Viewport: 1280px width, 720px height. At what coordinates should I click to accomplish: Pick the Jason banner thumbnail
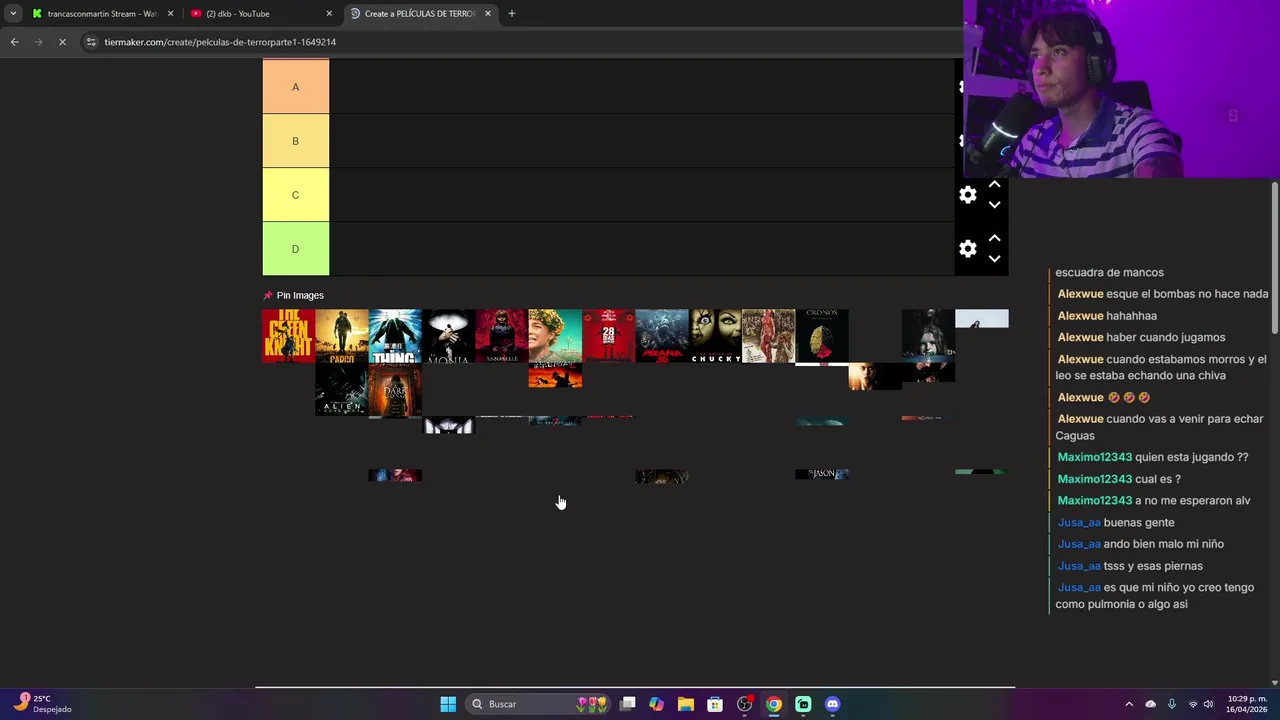[x=822, y=474]
